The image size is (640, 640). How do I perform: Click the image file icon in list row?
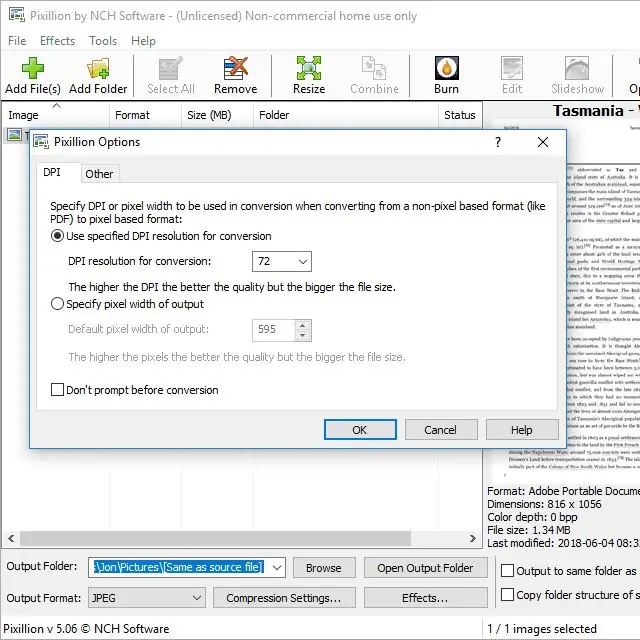(14, 134)
